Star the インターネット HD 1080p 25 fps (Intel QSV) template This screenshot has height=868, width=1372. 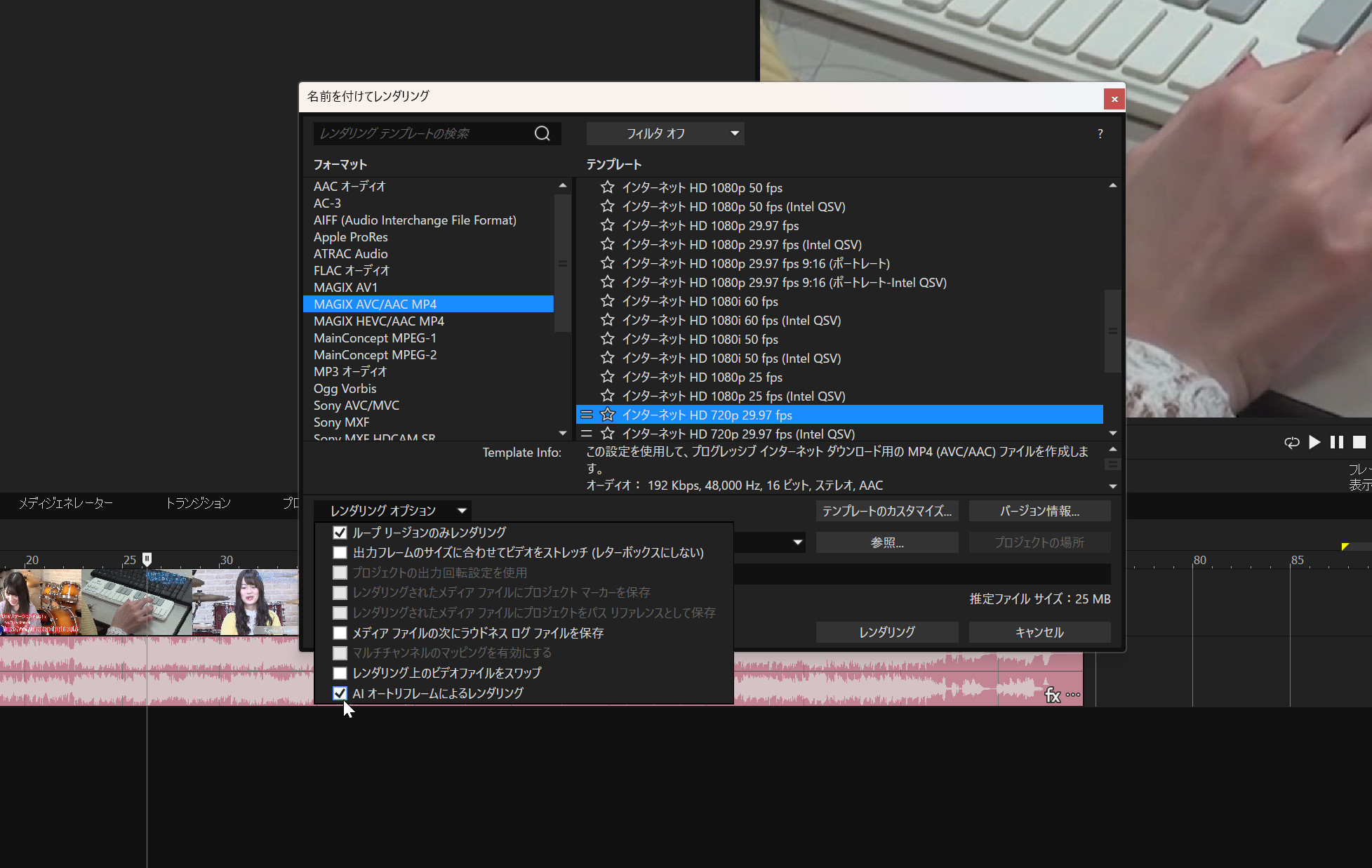[x=608, y=396]
